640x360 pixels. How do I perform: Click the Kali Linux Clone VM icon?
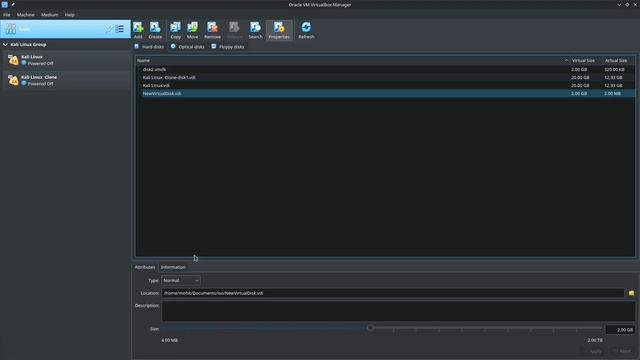(x=13, y=80)
